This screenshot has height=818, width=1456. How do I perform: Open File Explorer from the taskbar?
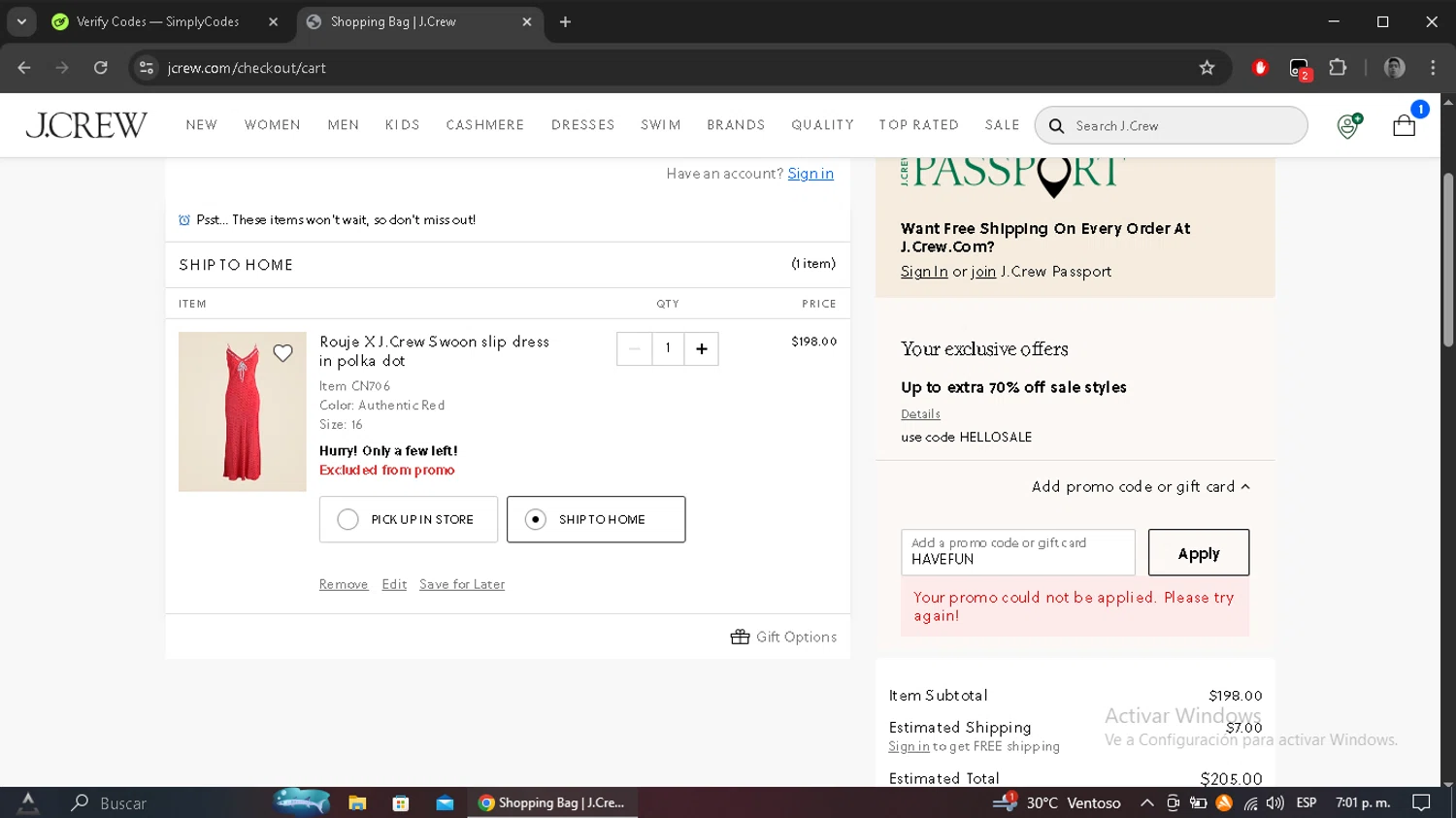click(357, 802)
